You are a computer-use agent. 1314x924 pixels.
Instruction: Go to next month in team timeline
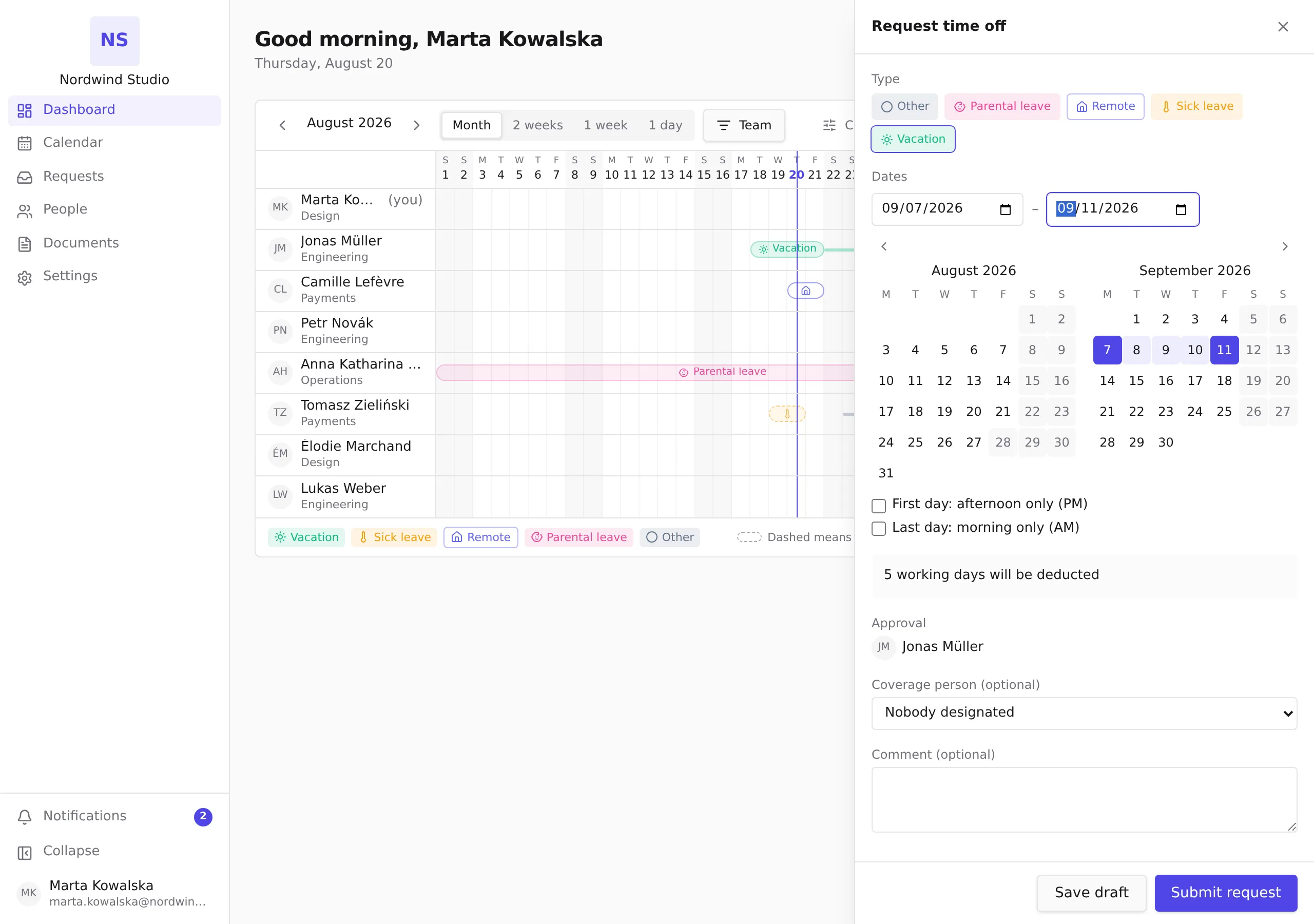coord(417,125)
